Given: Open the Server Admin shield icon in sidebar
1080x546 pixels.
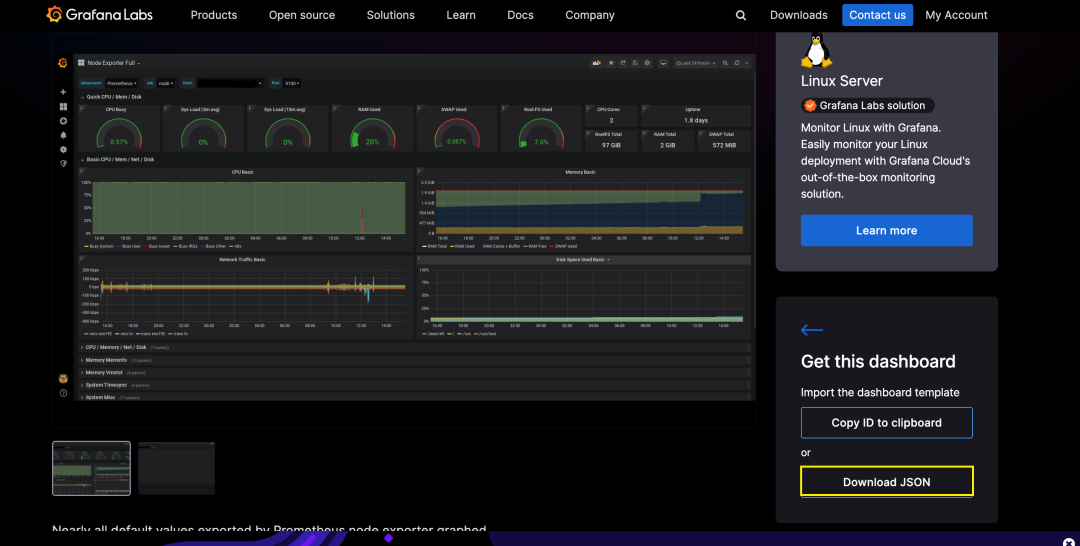Looking at the screenshot, I should 63,164.
